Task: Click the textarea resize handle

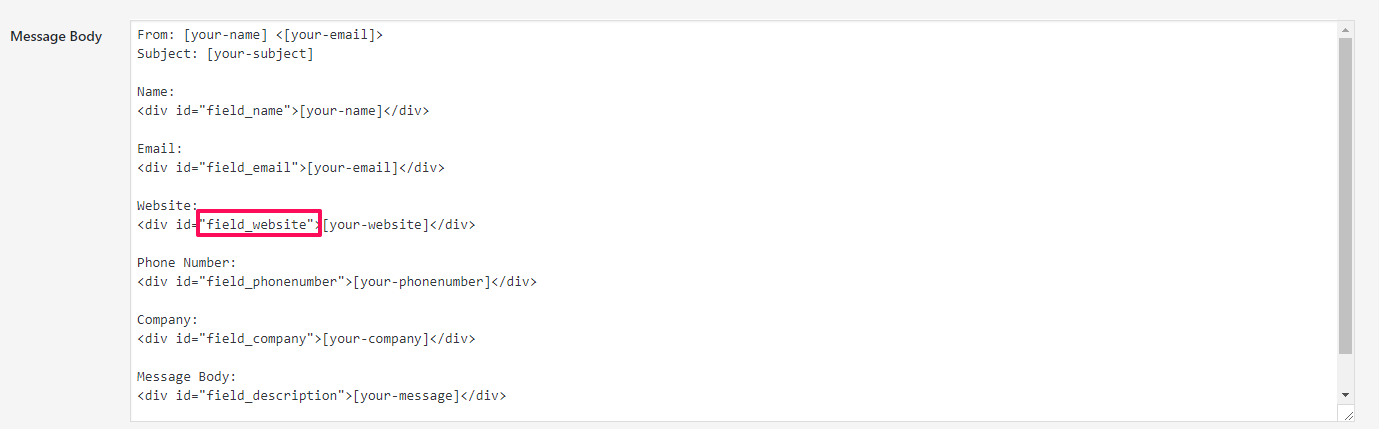Action: coord(1346,414)
